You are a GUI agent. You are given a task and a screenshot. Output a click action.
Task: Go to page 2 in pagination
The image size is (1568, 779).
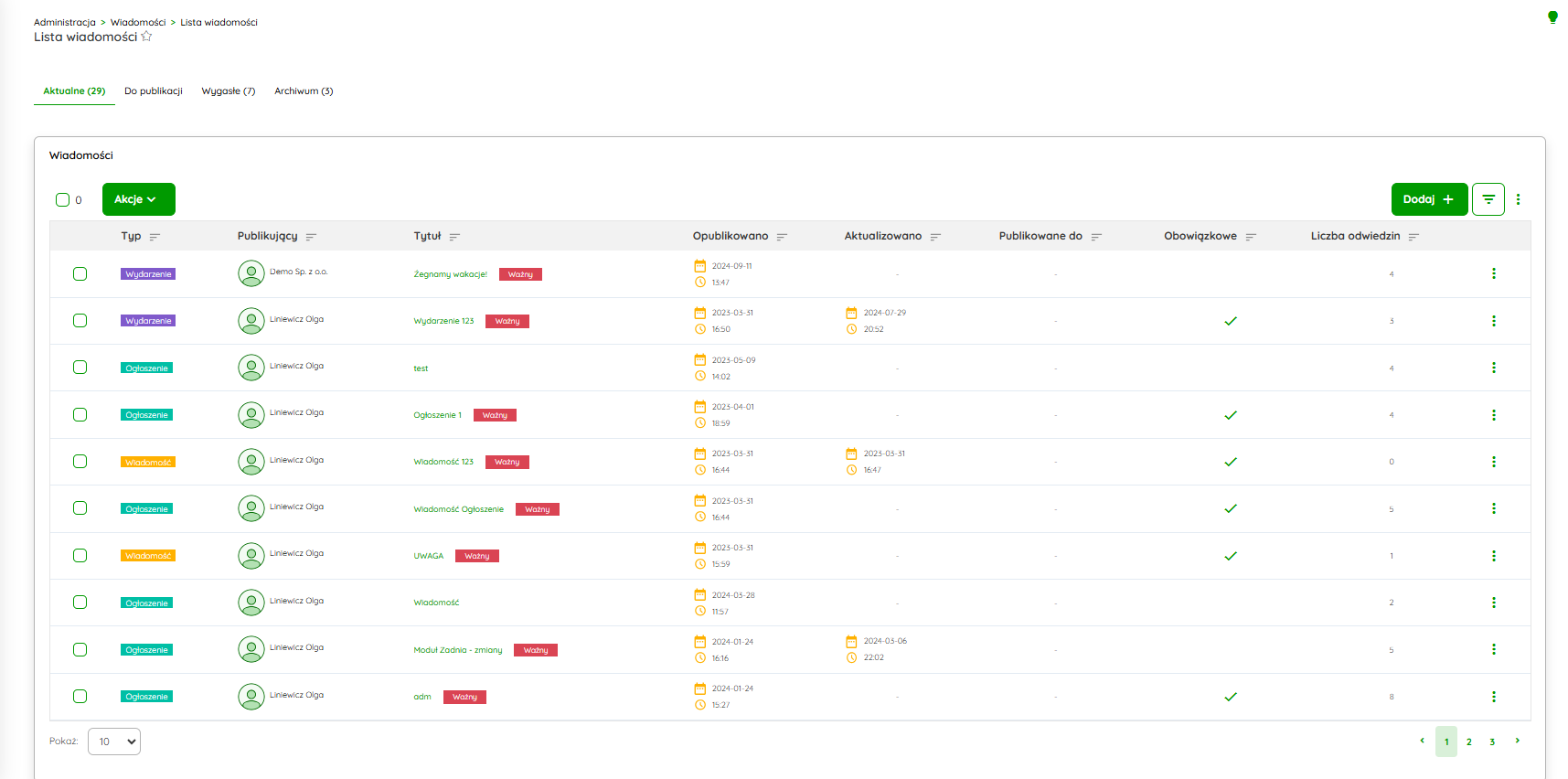[1468, 742]
